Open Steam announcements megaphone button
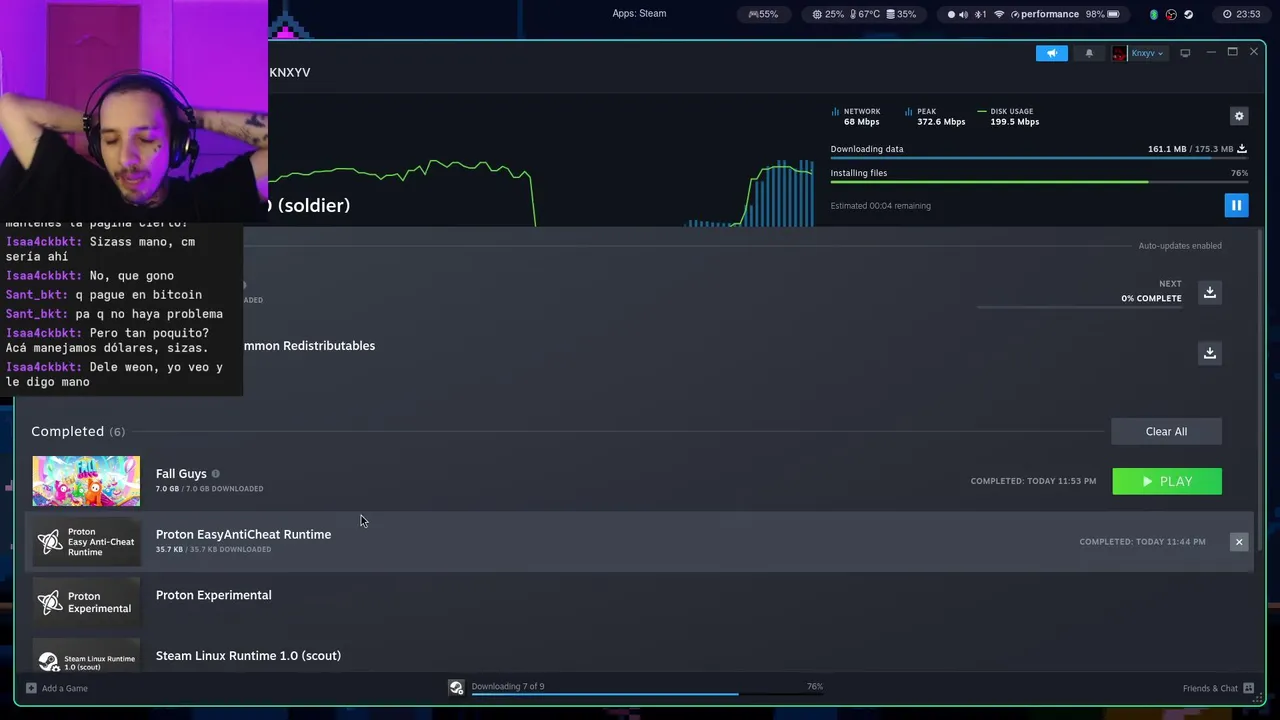The width and height of the screenshot is (1280, 720). (x=1051, y=53)
